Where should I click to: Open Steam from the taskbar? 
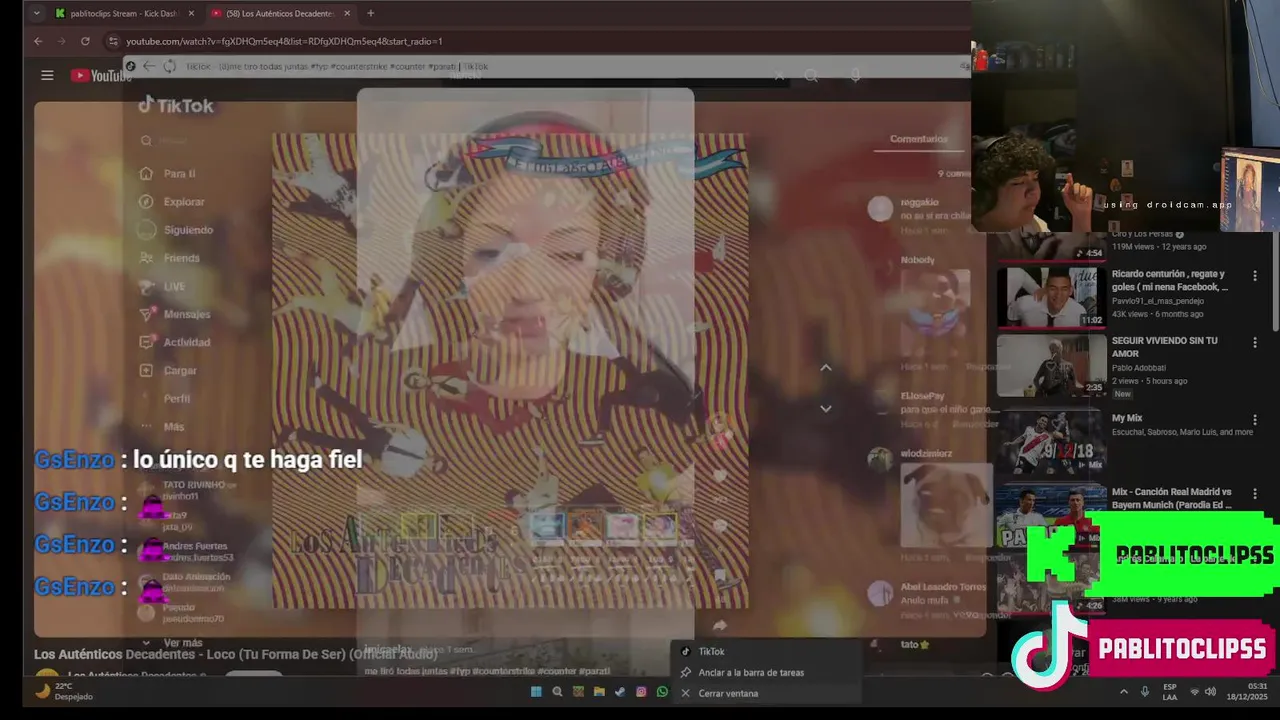pyautogui.click(x=620, y=692)
